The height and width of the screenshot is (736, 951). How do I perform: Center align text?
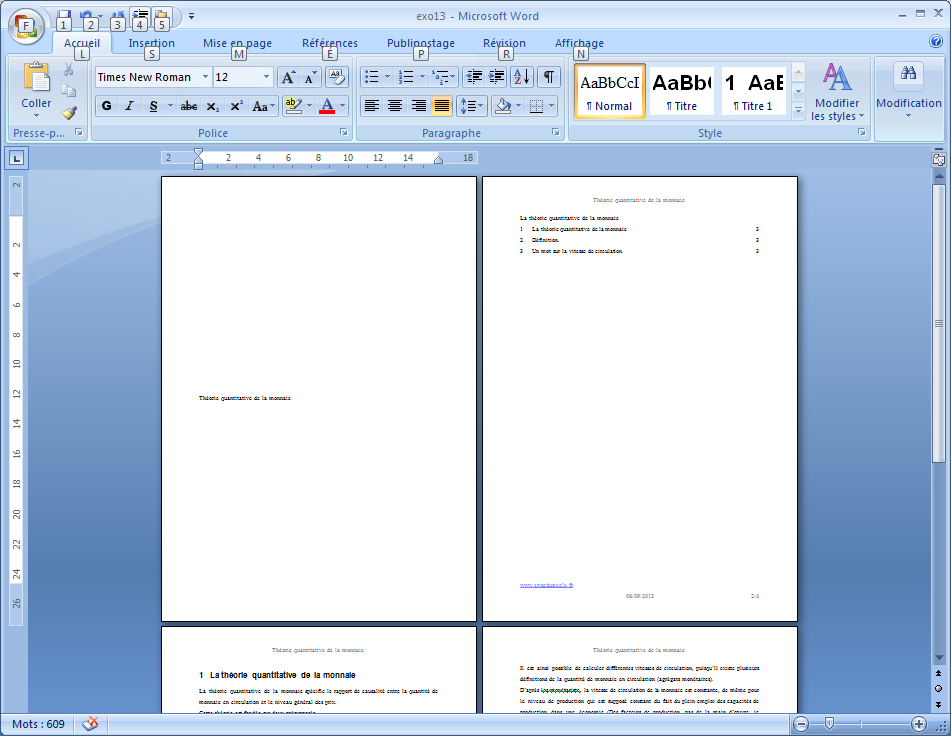click(395, 106)
